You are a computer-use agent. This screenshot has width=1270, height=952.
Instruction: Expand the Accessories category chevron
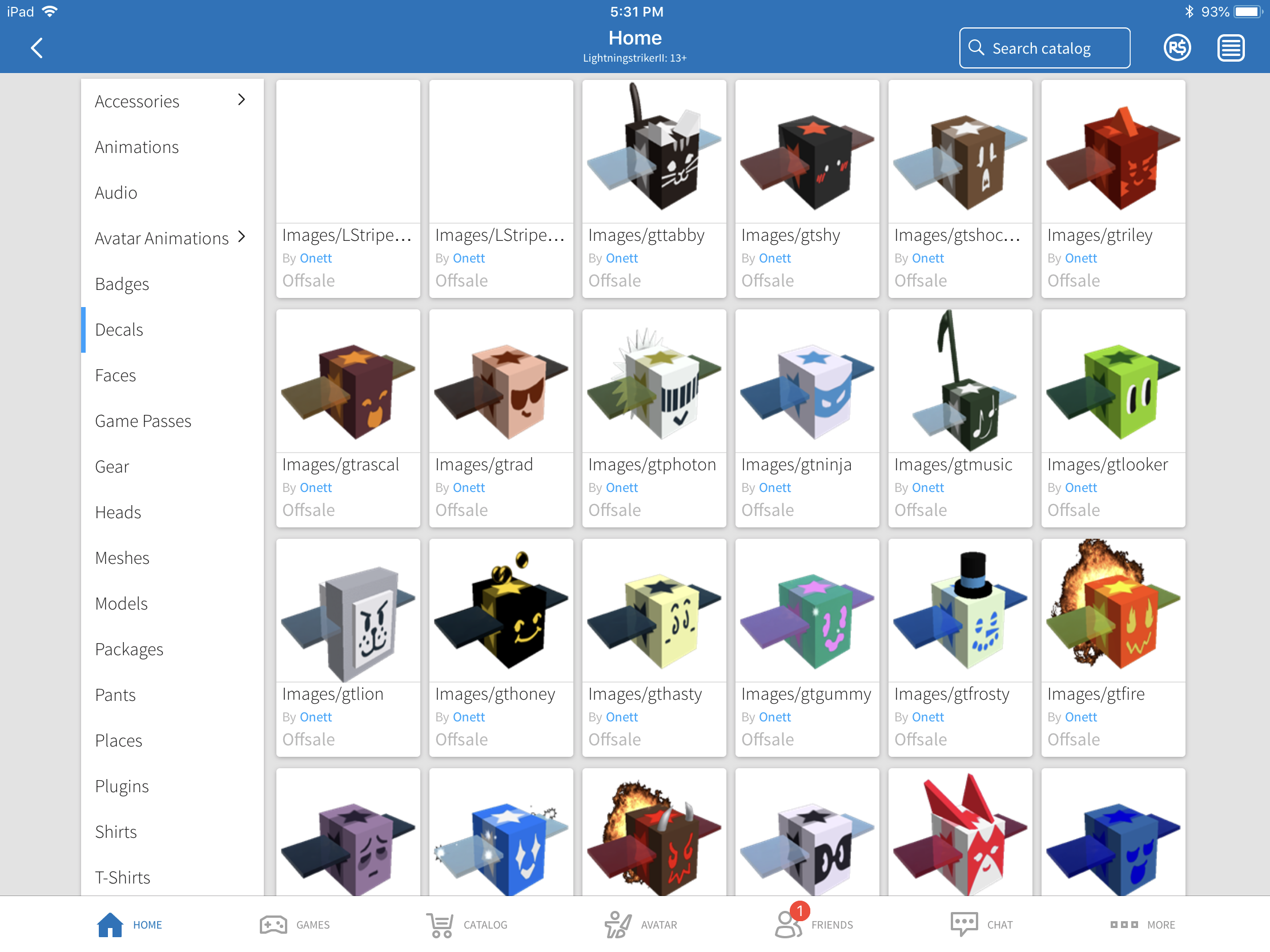click(x=242, y=100)
